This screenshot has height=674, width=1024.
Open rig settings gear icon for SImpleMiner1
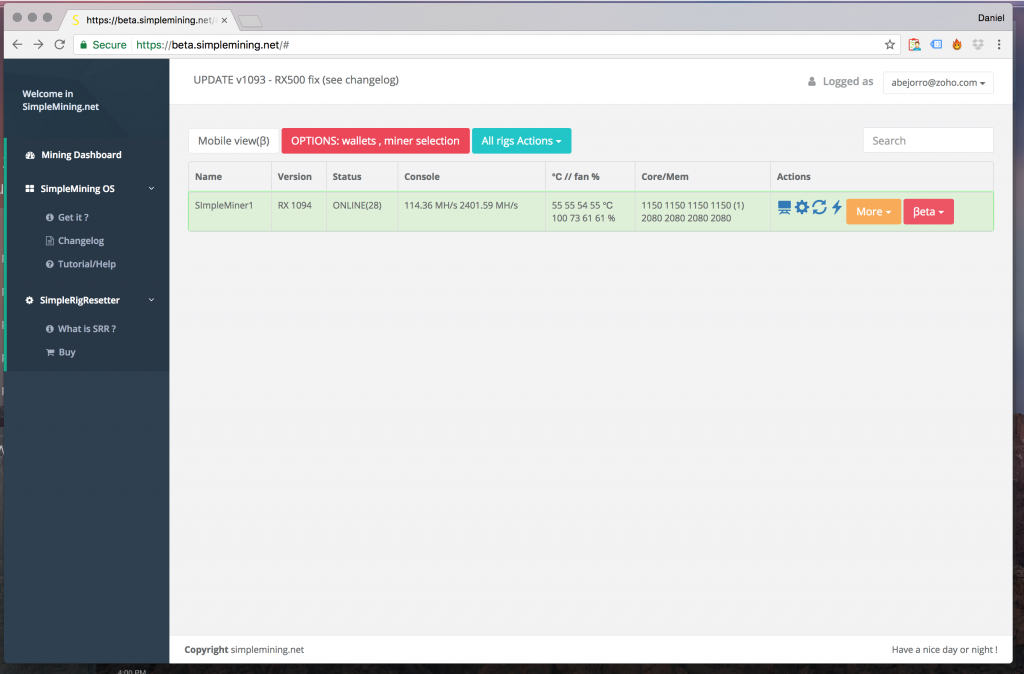tap(802, 207)
